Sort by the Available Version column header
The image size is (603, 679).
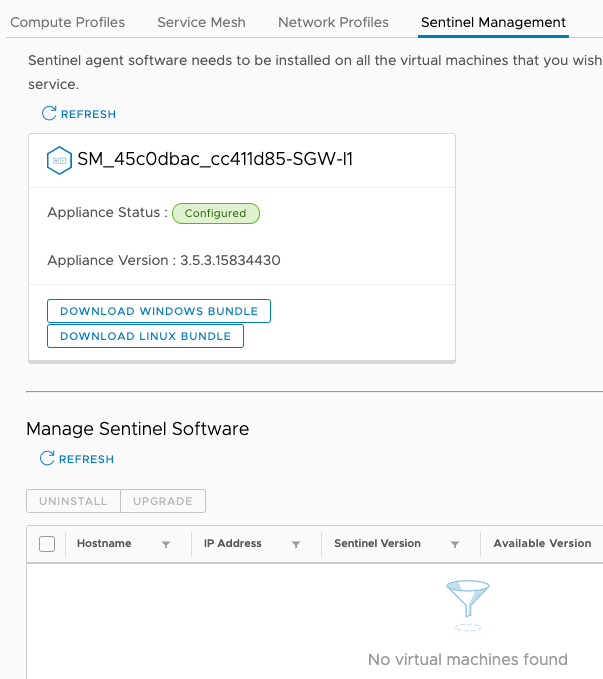pos(542,544)
